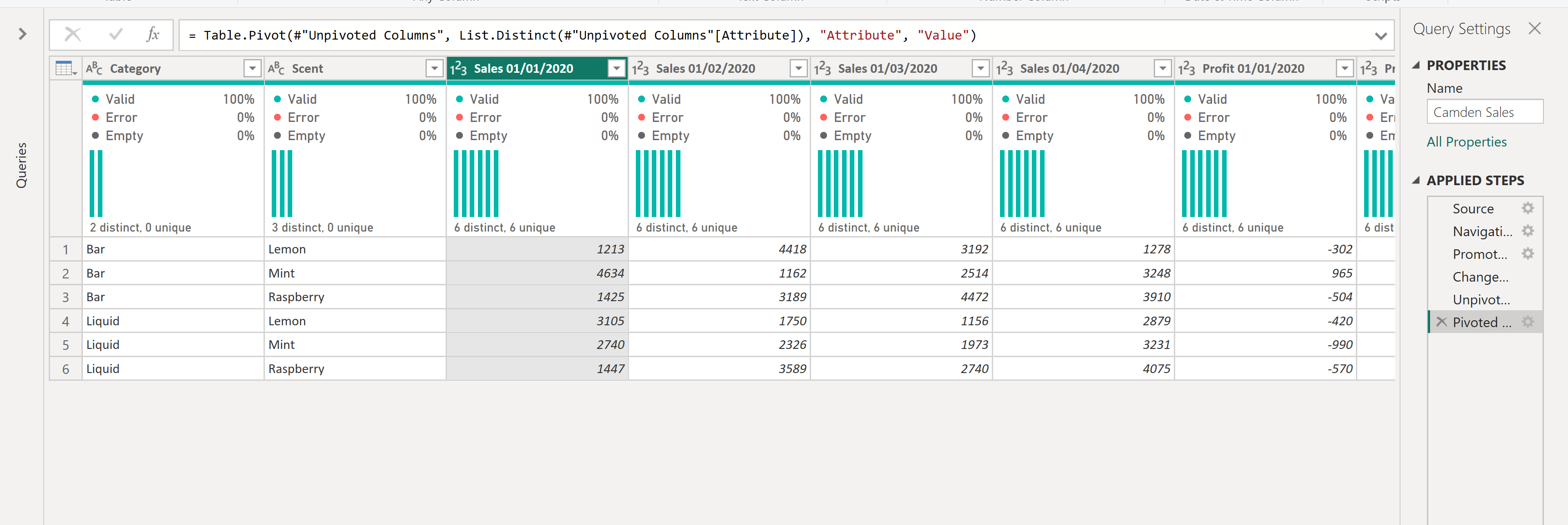Screen dimensions: 1568x525
Task: Select row 1 number header
Action: 66,249
